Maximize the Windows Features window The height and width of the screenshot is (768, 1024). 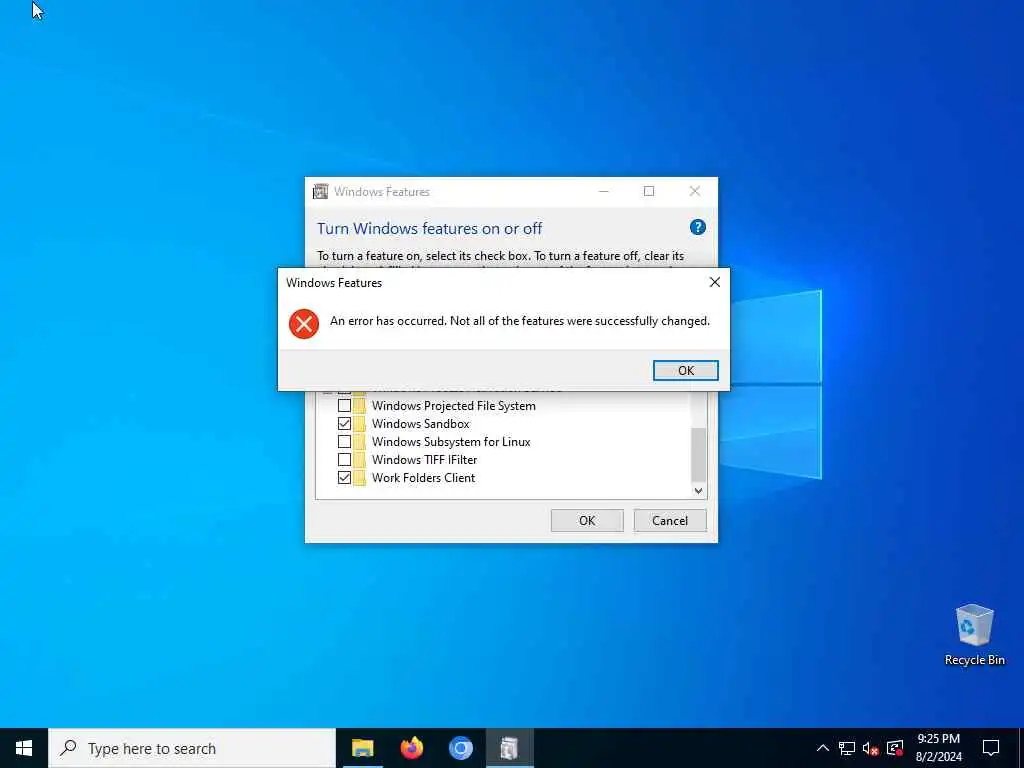click(648, 191)
